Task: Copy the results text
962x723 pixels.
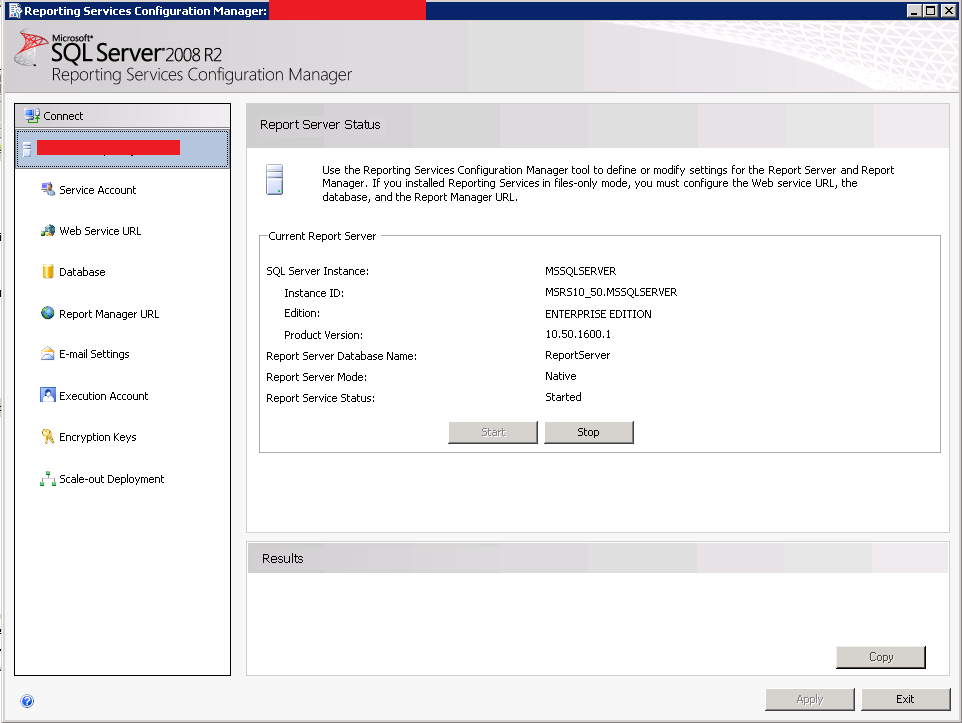Action: pyautogui.click(x=881, y=657)
